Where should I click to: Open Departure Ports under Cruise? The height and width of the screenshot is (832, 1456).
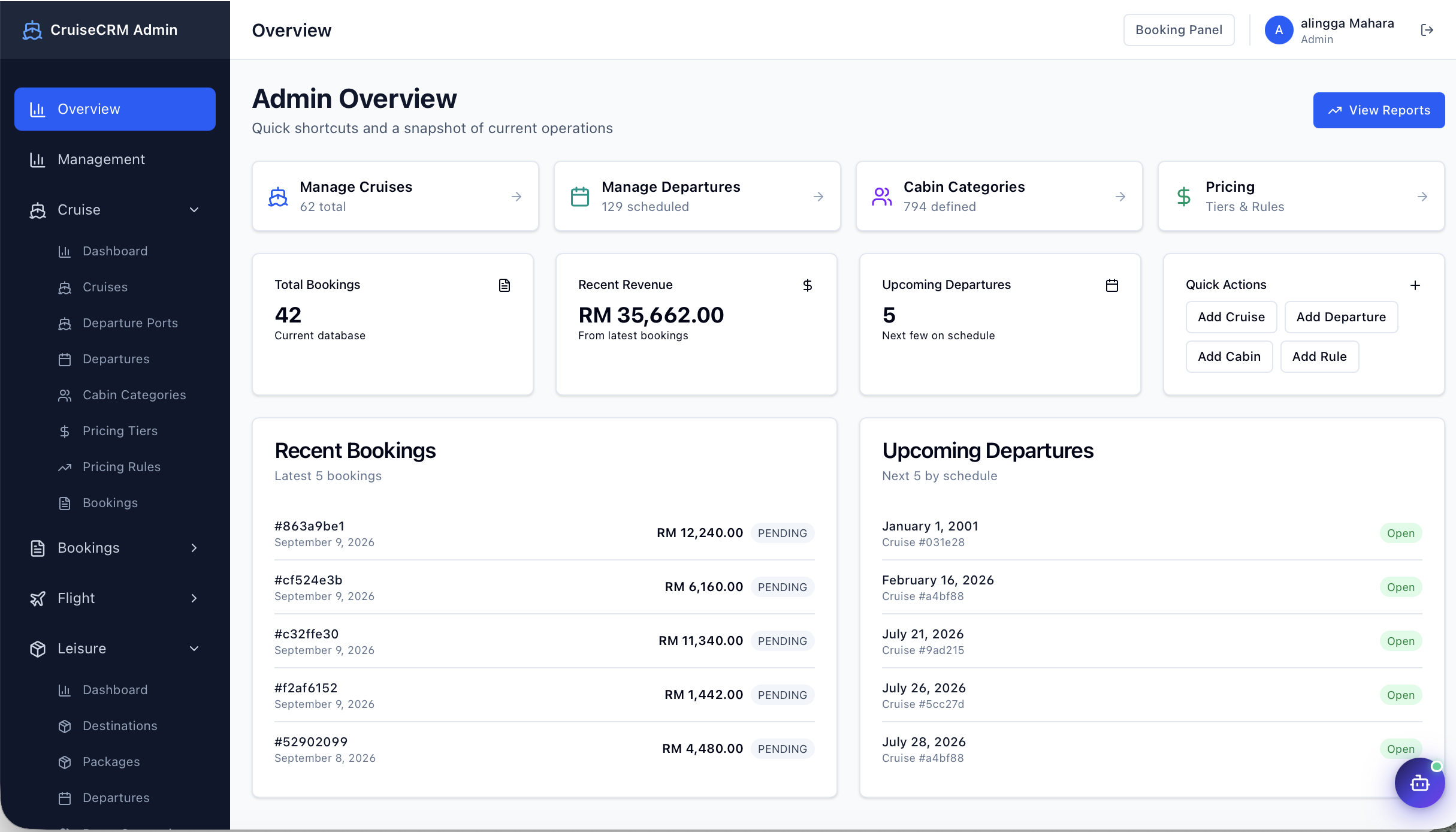coord(130,323)
